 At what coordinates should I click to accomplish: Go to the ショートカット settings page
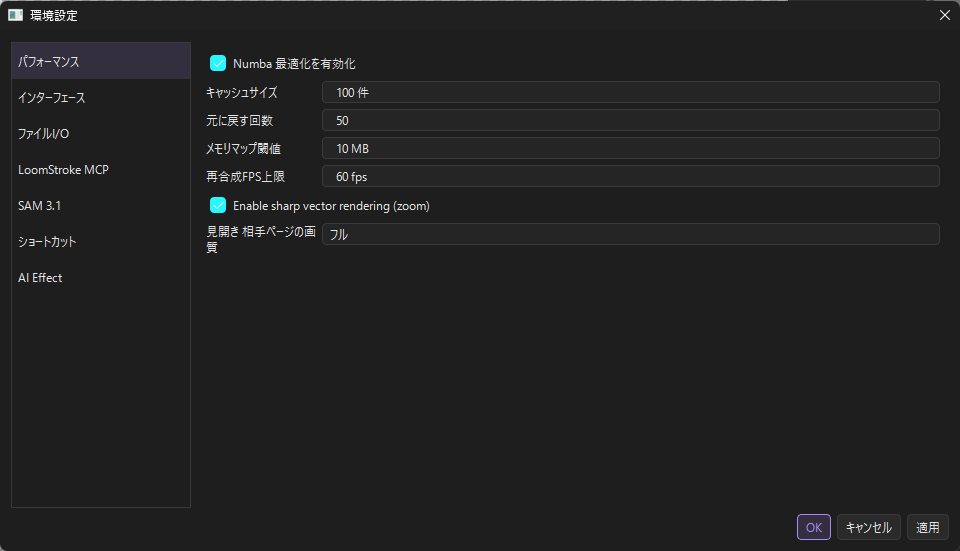coord(101,242)
